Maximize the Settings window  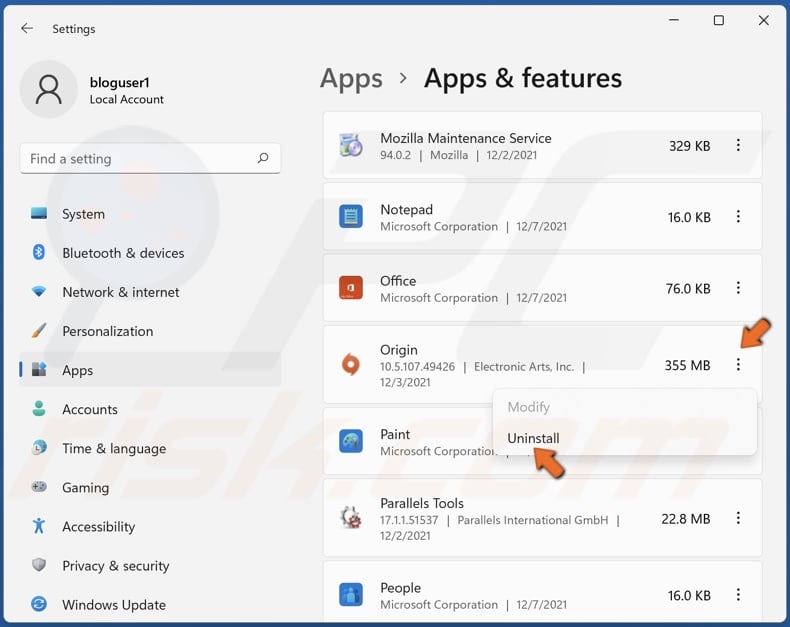tap(719, 20)
